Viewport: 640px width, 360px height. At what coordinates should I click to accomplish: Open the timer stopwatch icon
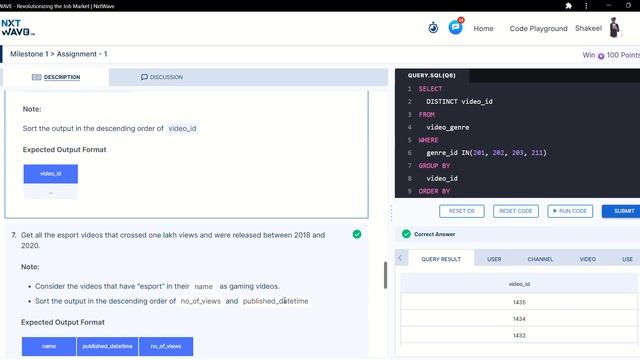[x=433, y=28]
